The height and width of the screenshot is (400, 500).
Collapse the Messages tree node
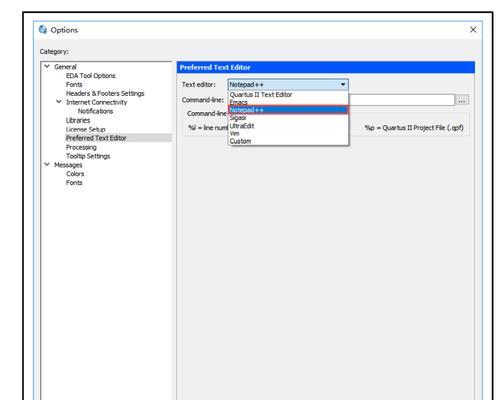47,165
